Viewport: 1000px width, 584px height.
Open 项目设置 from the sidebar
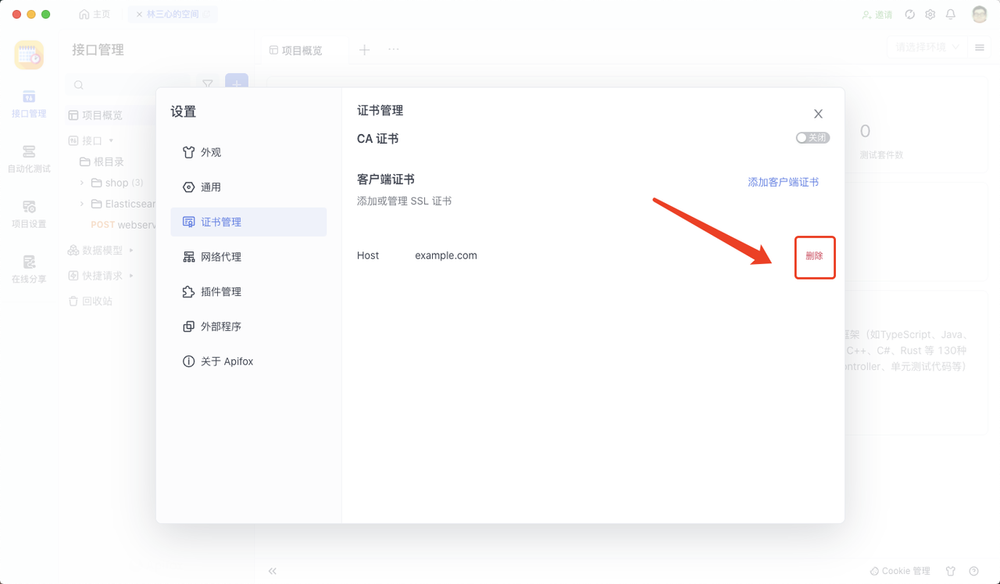tap(29, 213)
